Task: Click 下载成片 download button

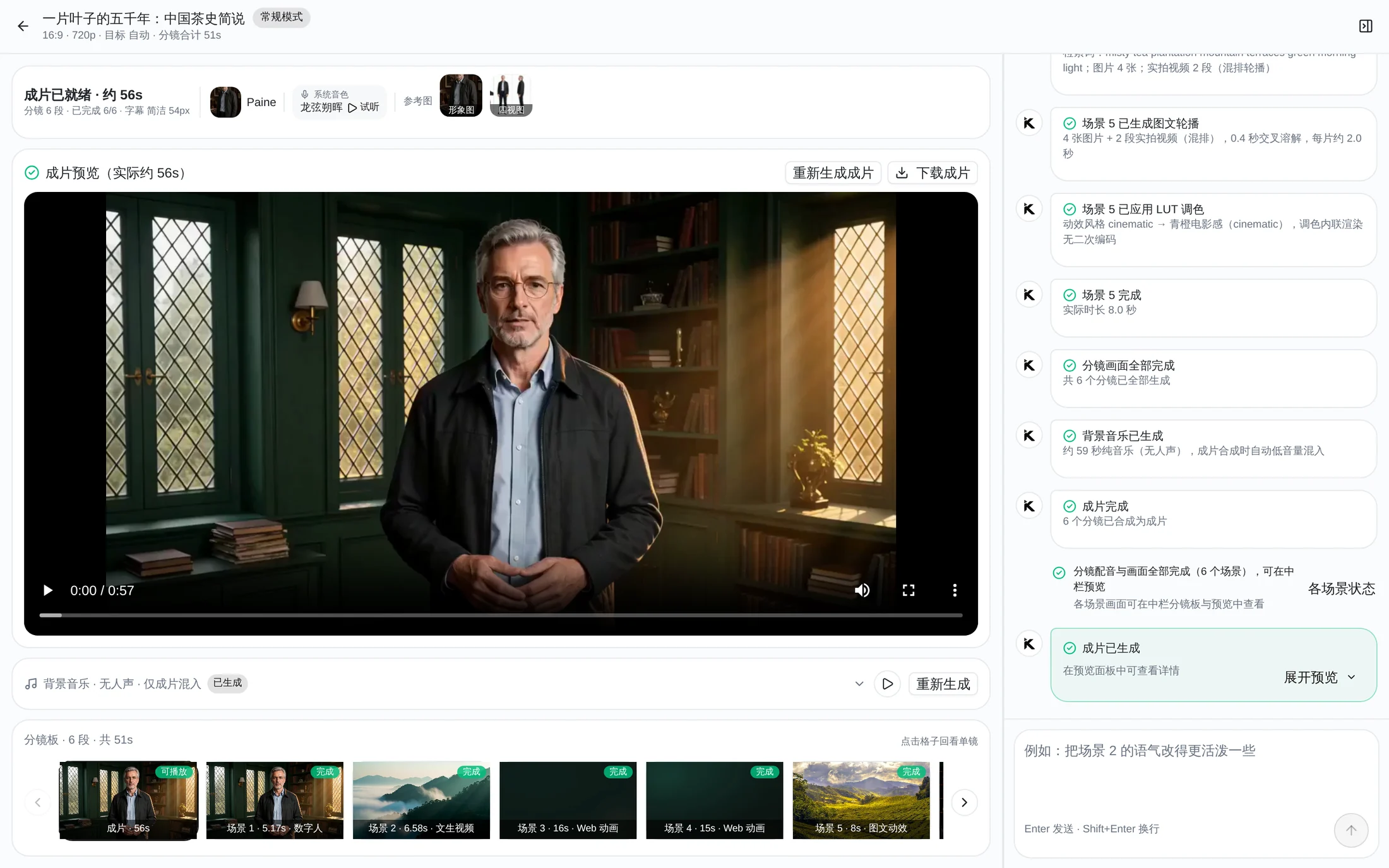Action: tap(933, 173)
